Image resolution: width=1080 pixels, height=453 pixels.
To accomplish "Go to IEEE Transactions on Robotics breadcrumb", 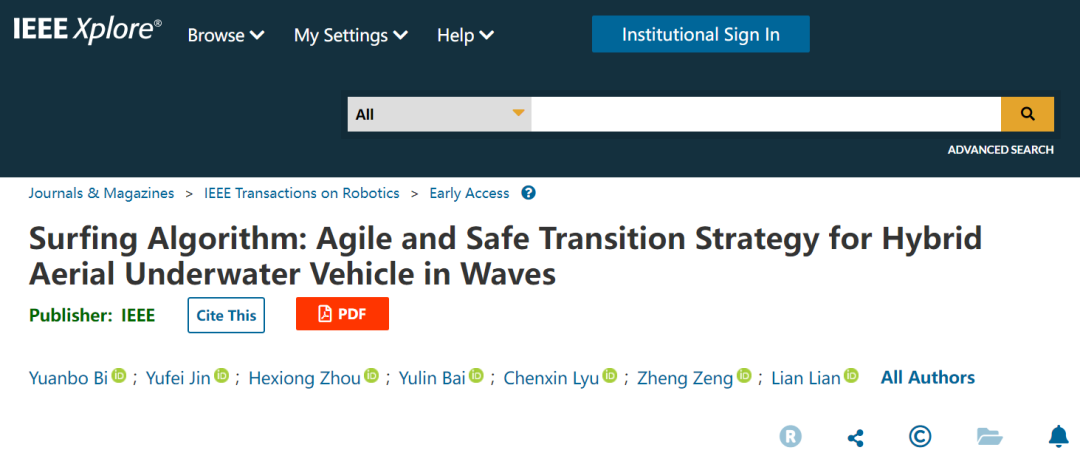I will tap(301, 193).
